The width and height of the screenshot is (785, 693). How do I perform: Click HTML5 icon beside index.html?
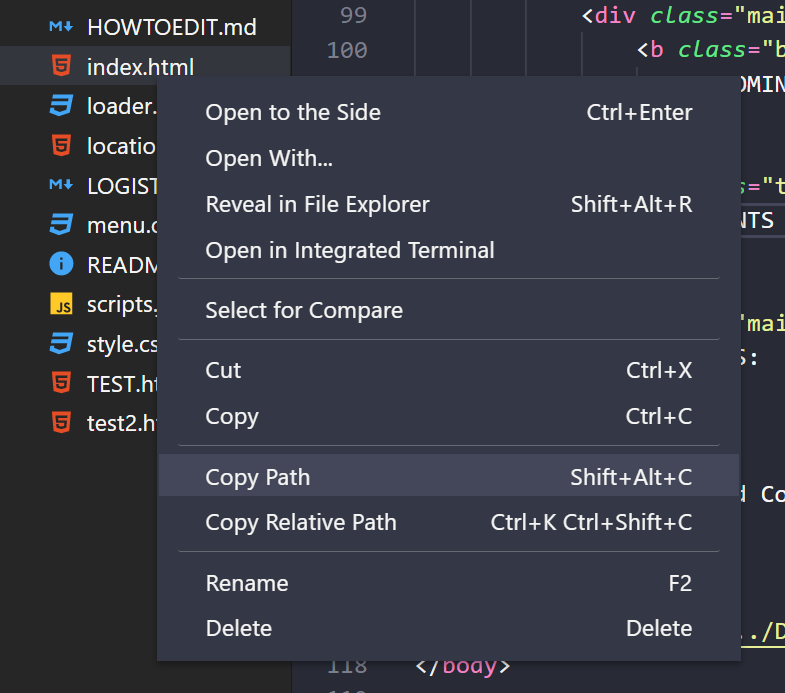pyautogui.click(x=61, y=66)
